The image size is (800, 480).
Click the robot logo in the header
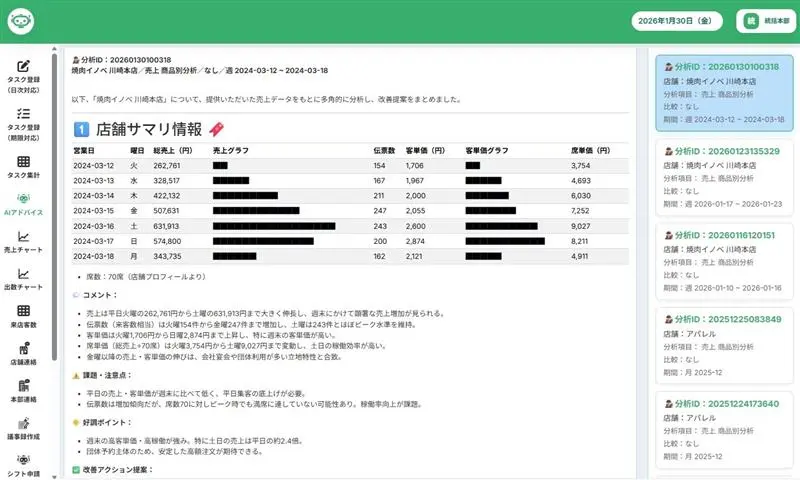tap(21, 21)
